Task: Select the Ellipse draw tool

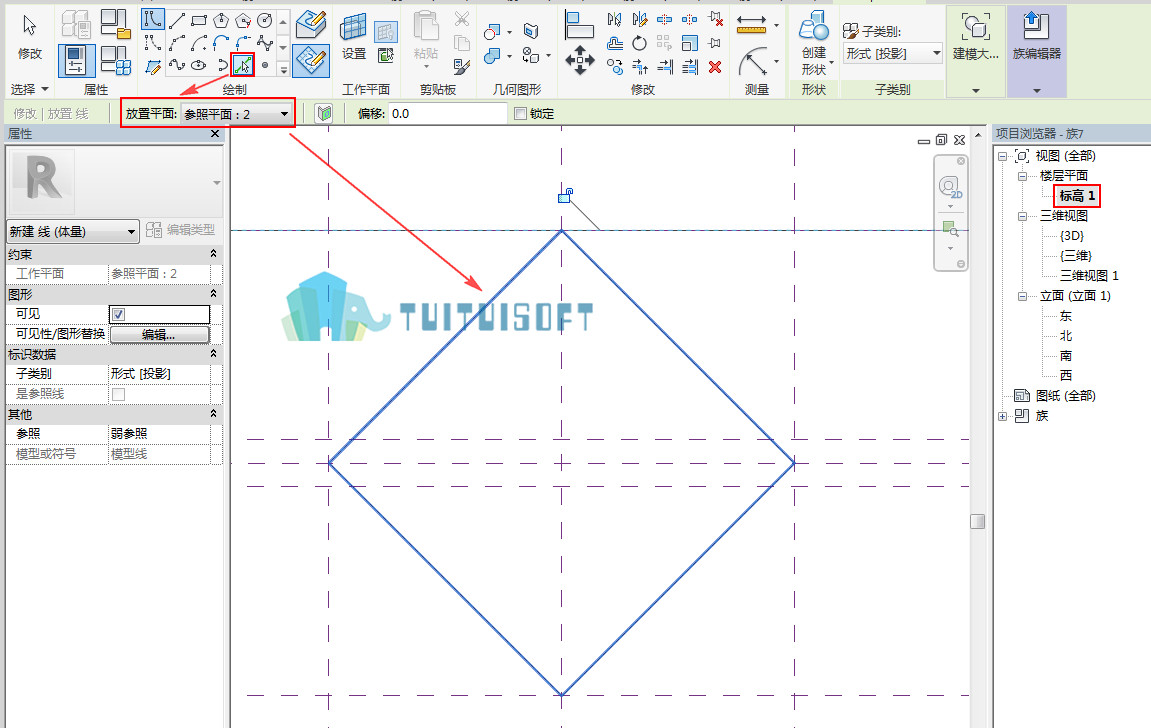Action: pos(198,65)
